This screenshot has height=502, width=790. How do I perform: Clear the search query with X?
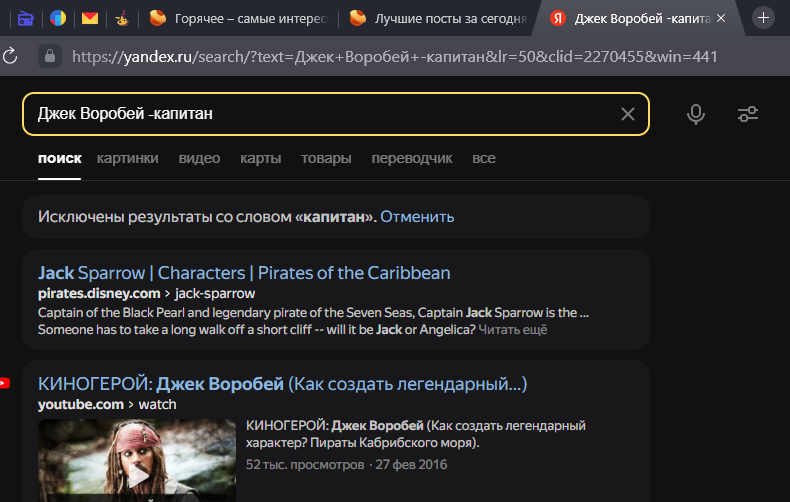click(x=628, y=114)
